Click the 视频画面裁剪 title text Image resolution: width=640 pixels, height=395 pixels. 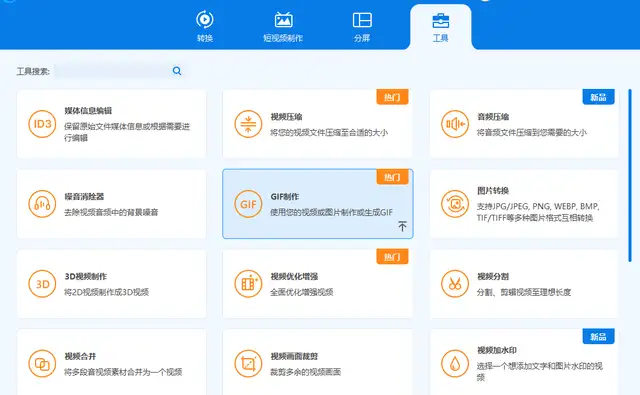[294, 357]
